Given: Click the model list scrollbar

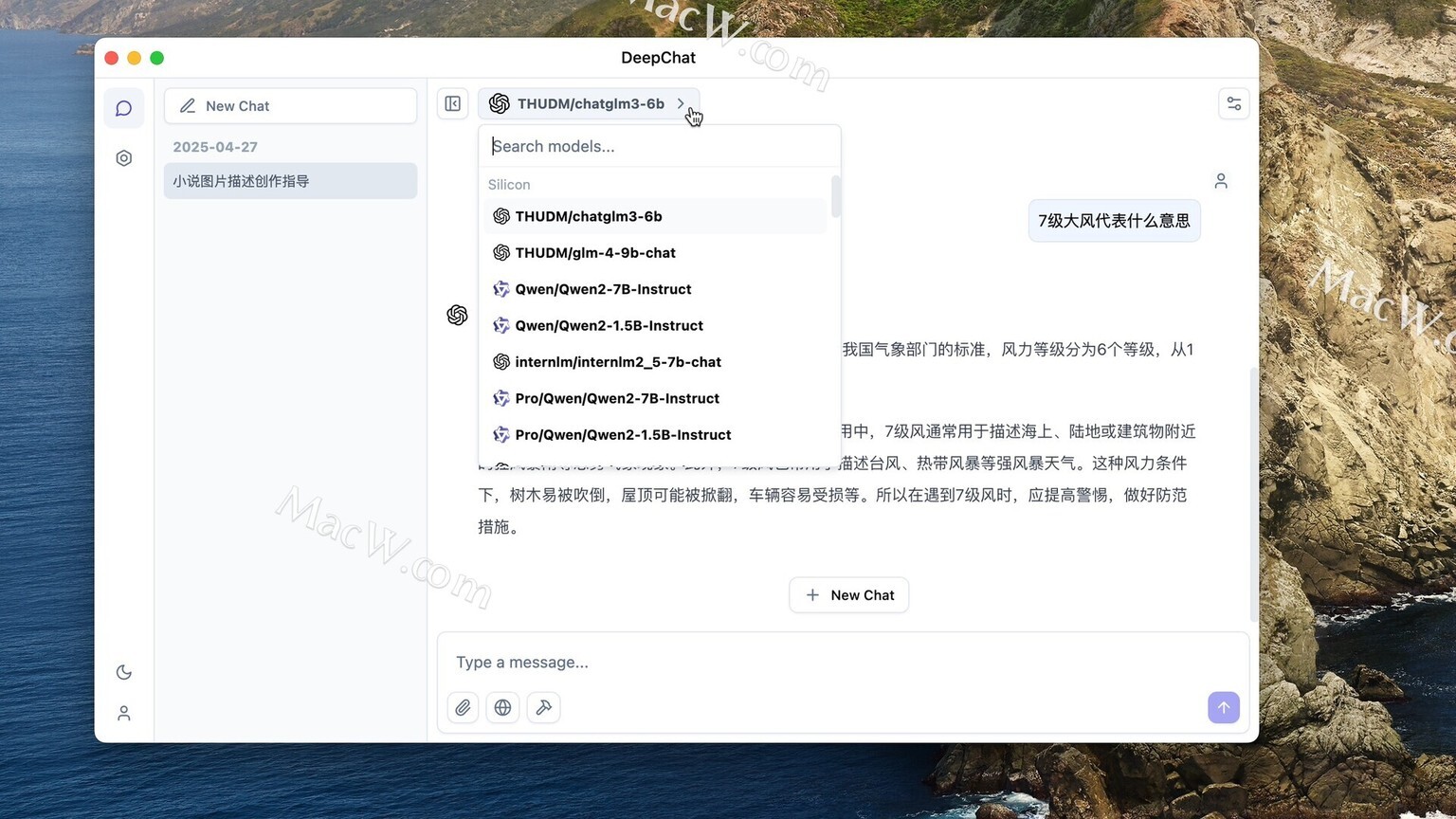Looking at the screenshot, I should [835, 196].
